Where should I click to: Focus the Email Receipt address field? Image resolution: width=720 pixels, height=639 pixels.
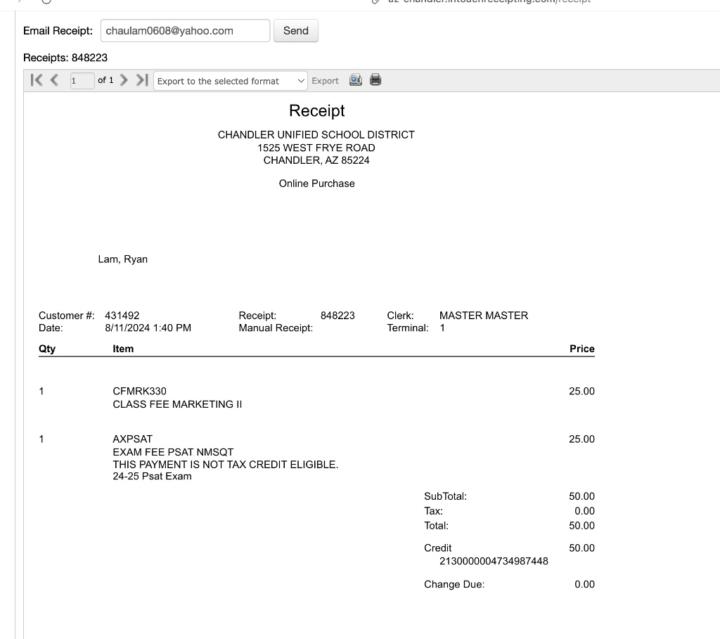point(185,31)
